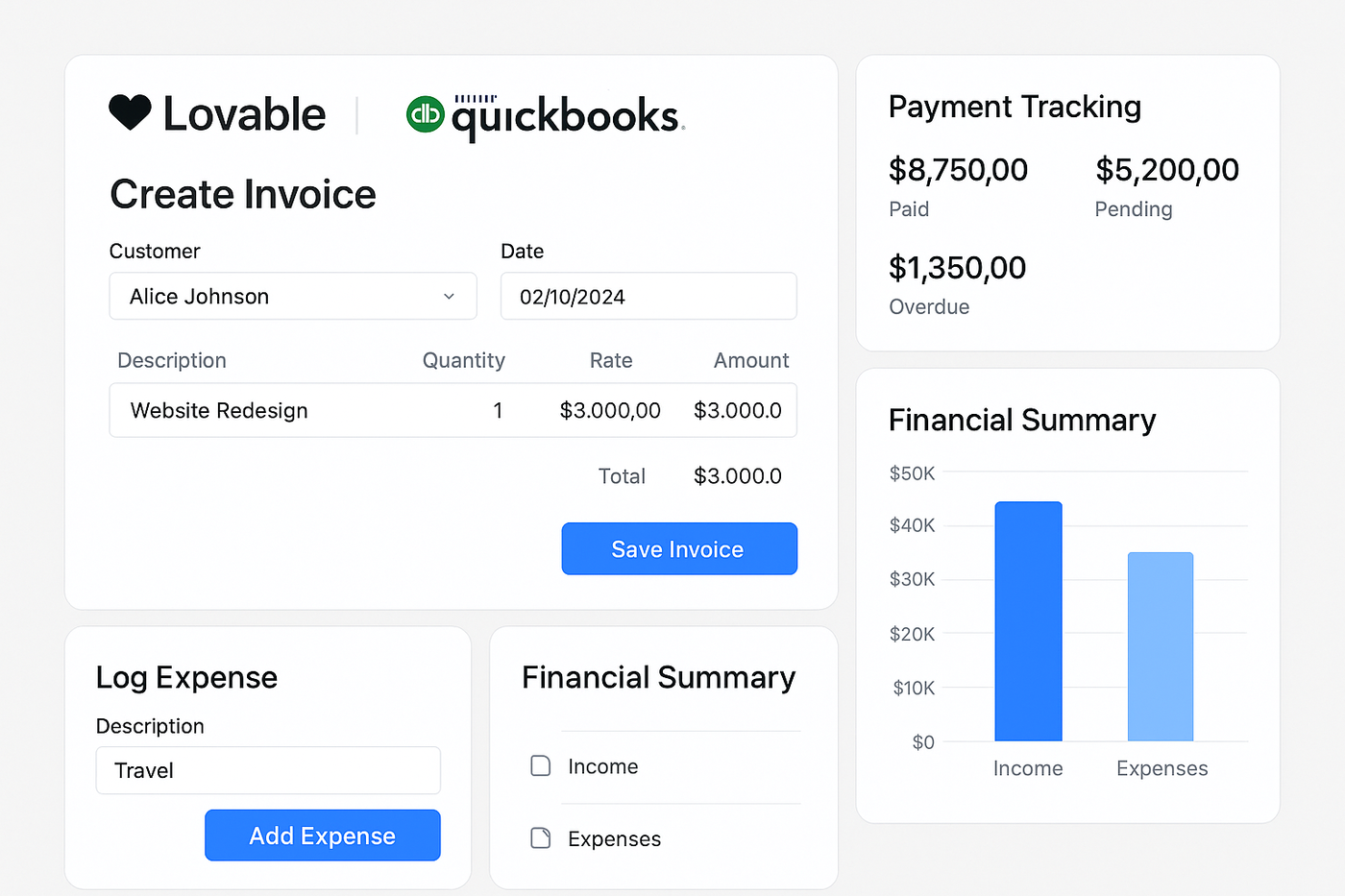Select the Website Redesign description cell
Image resolution: width=1345 pixels, height=896 pixels.
point(219,411)
